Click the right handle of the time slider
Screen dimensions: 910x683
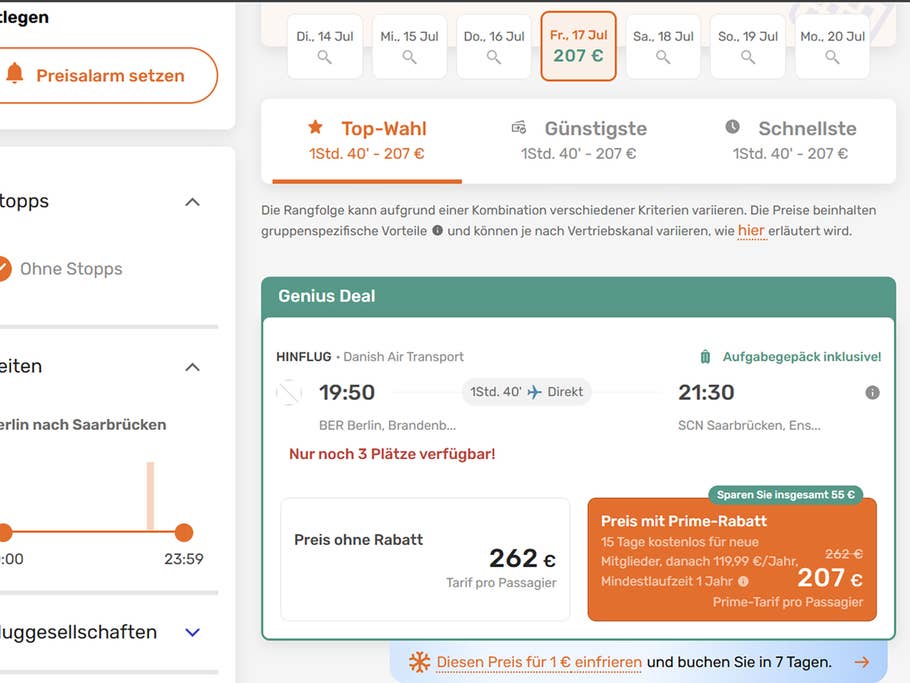183,534
